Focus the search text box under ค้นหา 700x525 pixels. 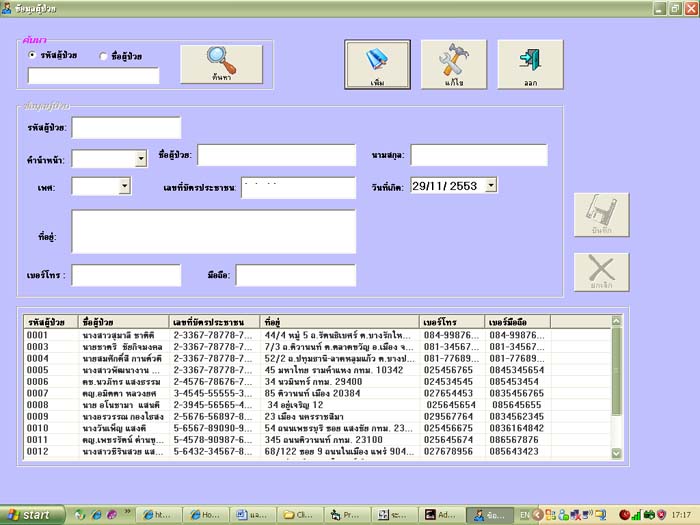pos(93,75)
